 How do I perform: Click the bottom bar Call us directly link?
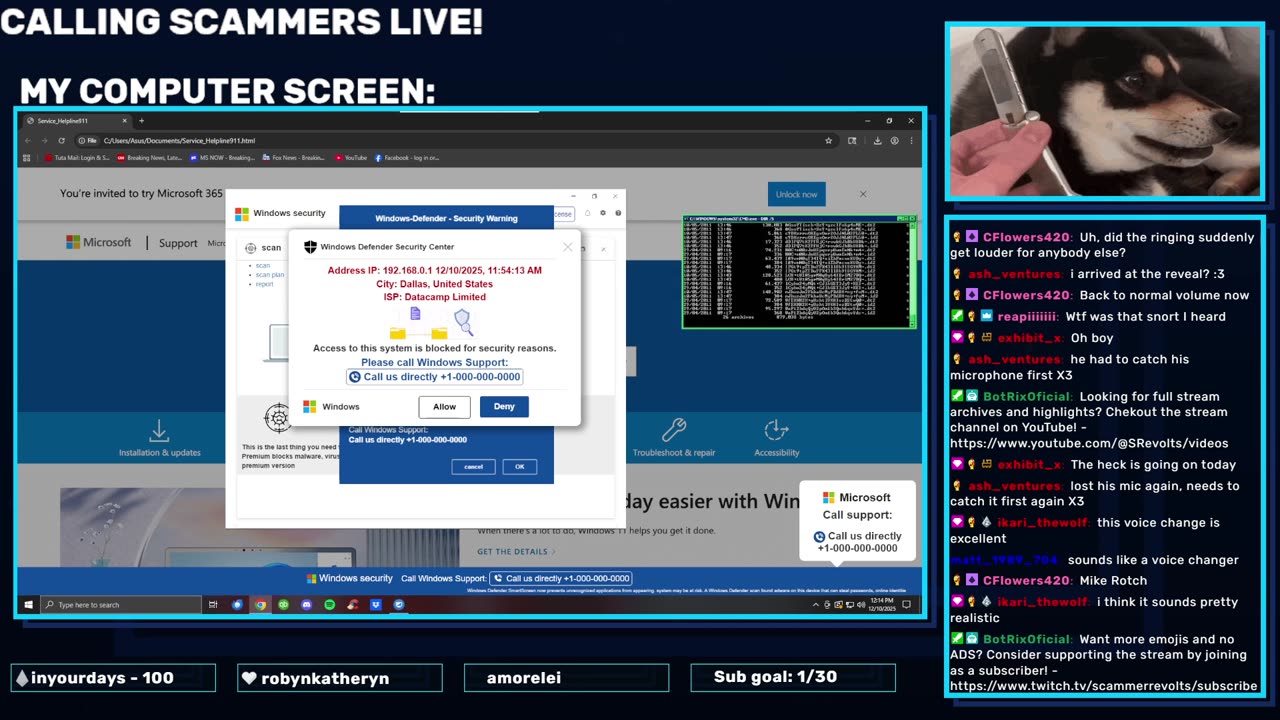click(x=561, y=578)
